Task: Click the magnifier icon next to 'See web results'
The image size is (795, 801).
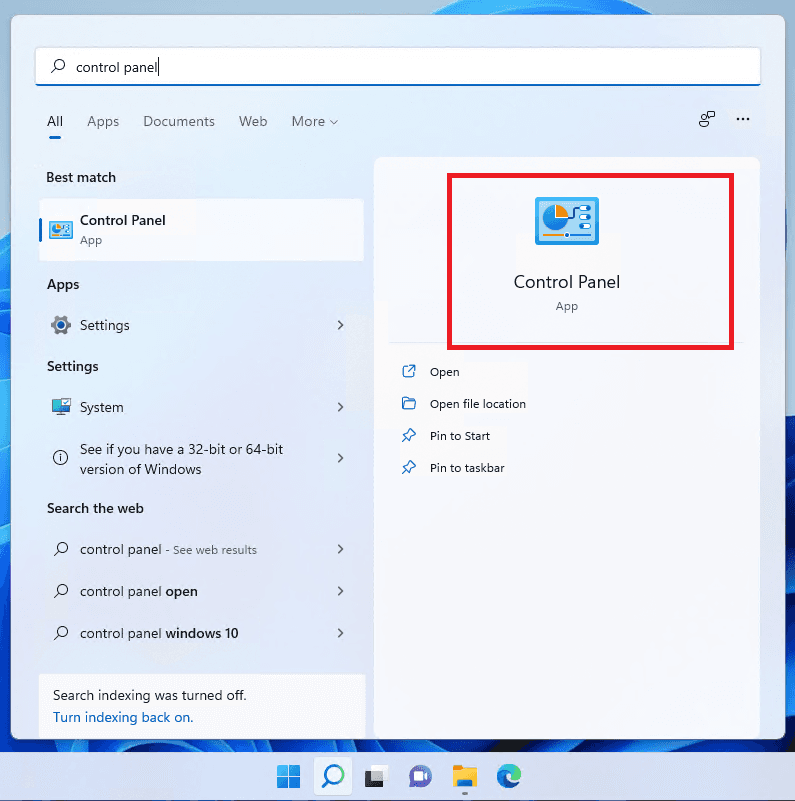Action: (x=61, y=549)
